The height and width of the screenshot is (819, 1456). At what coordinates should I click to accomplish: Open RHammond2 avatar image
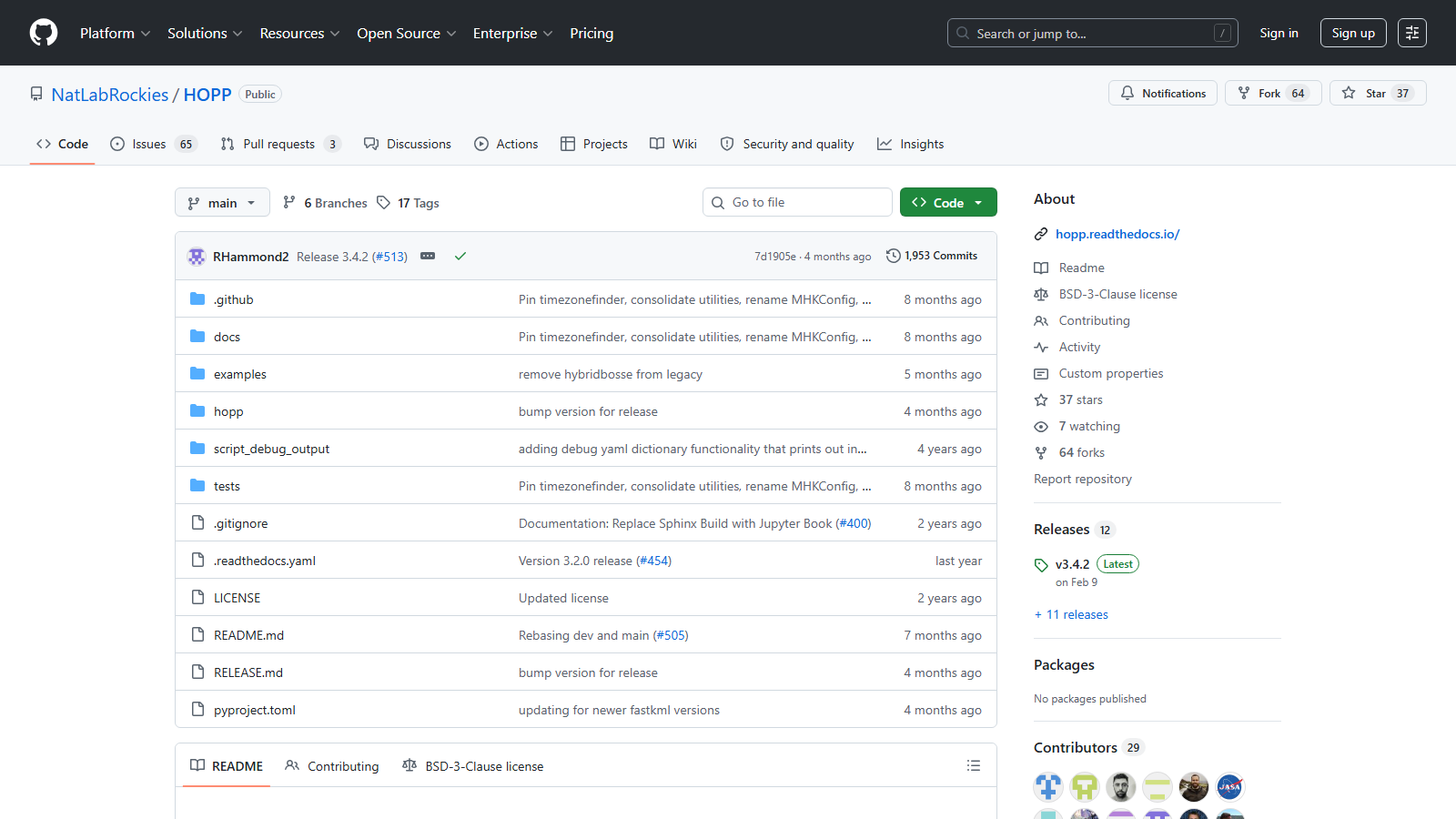[x=197, y=257]
